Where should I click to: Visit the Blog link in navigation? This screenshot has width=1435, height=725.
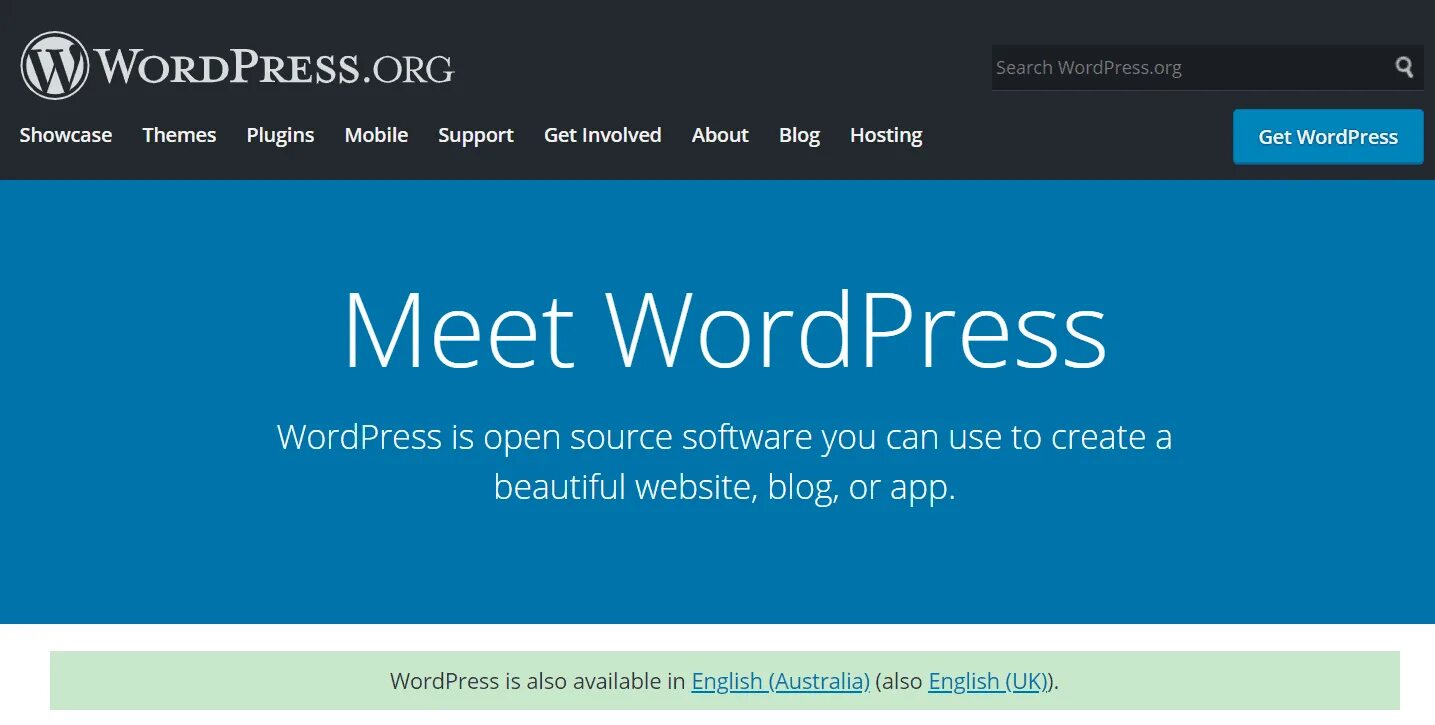[x=799, y=135]
